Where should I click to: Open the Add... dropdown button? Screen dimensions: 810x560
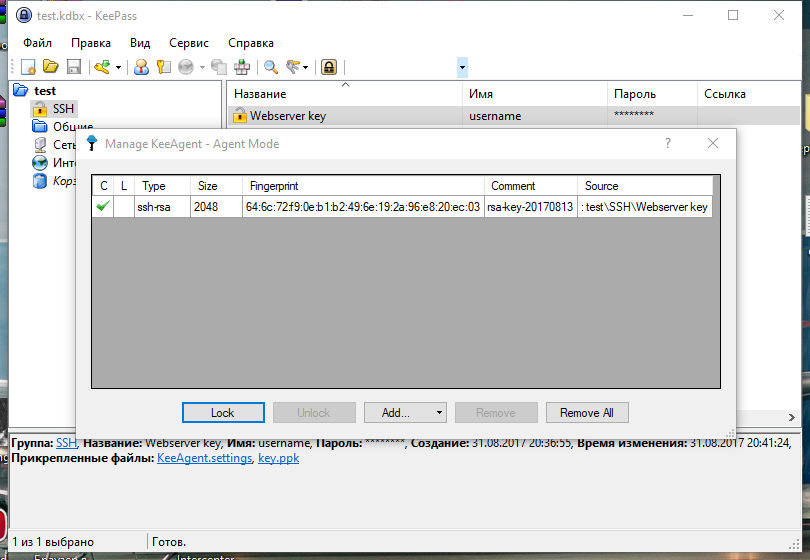[x=405, y=412]
